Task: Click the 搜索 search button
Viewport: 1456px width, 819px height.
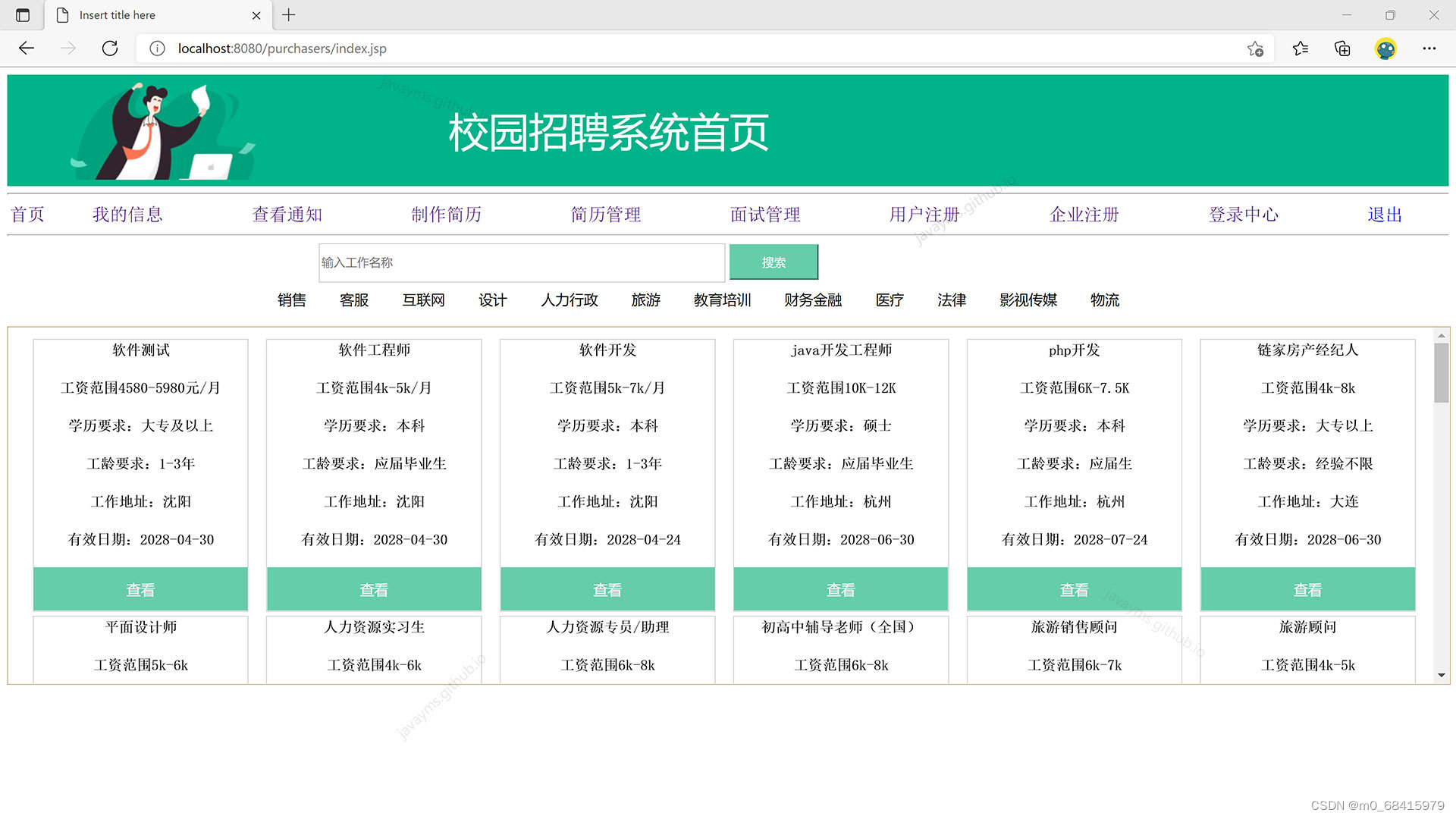Action: pyautogui.click(x=773, y=262)
